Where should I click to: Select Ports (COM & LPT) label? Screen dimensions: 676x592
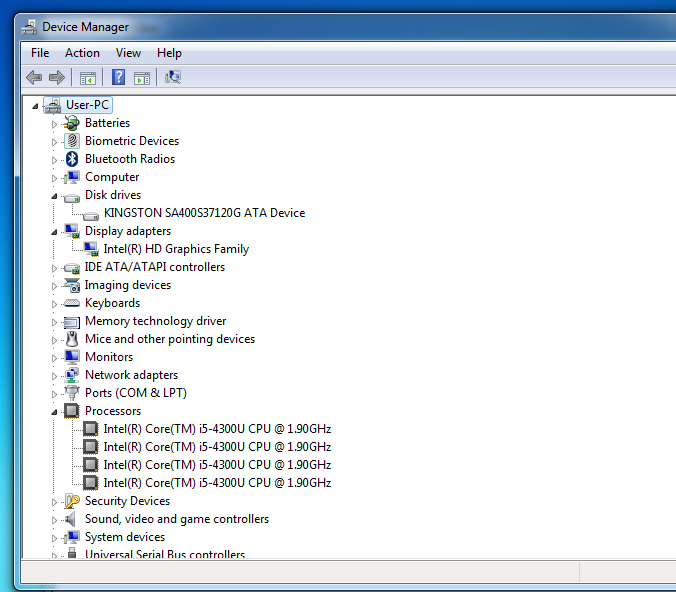pyautogui.click(x=136, y=393)
